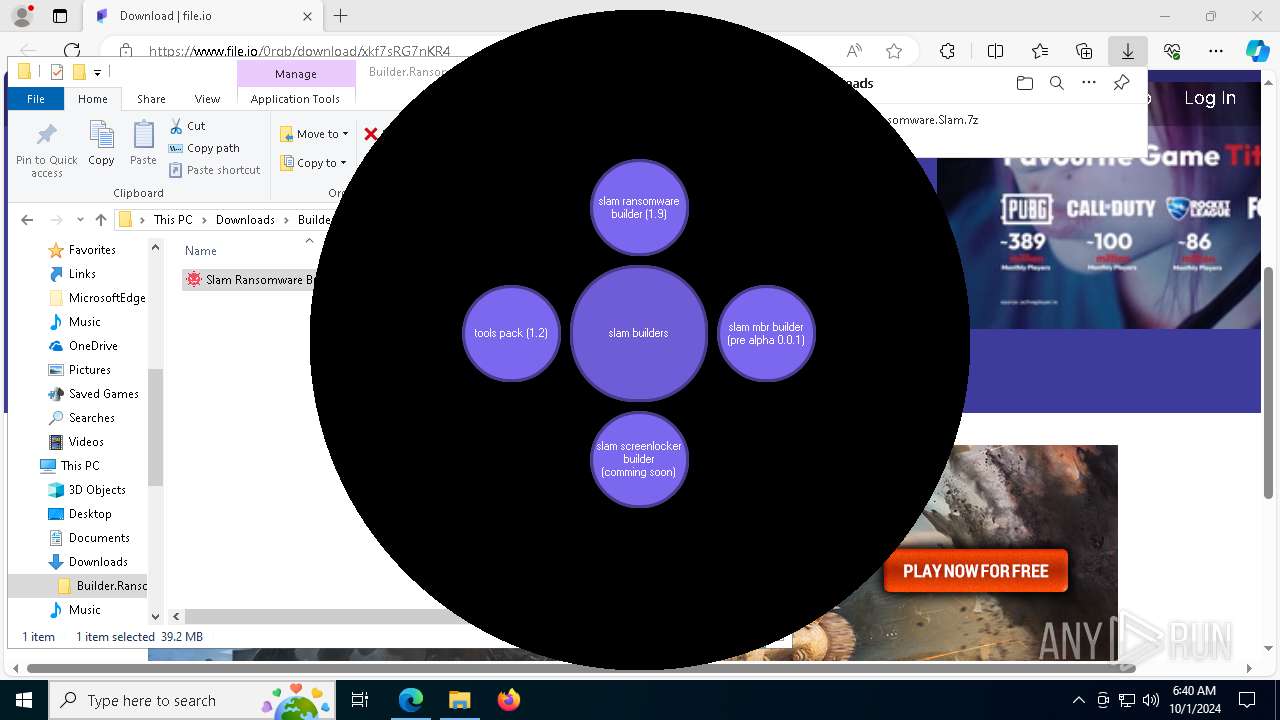Click Explorer up directory arrow
The image size is (1280, 720).
[100, 220]
